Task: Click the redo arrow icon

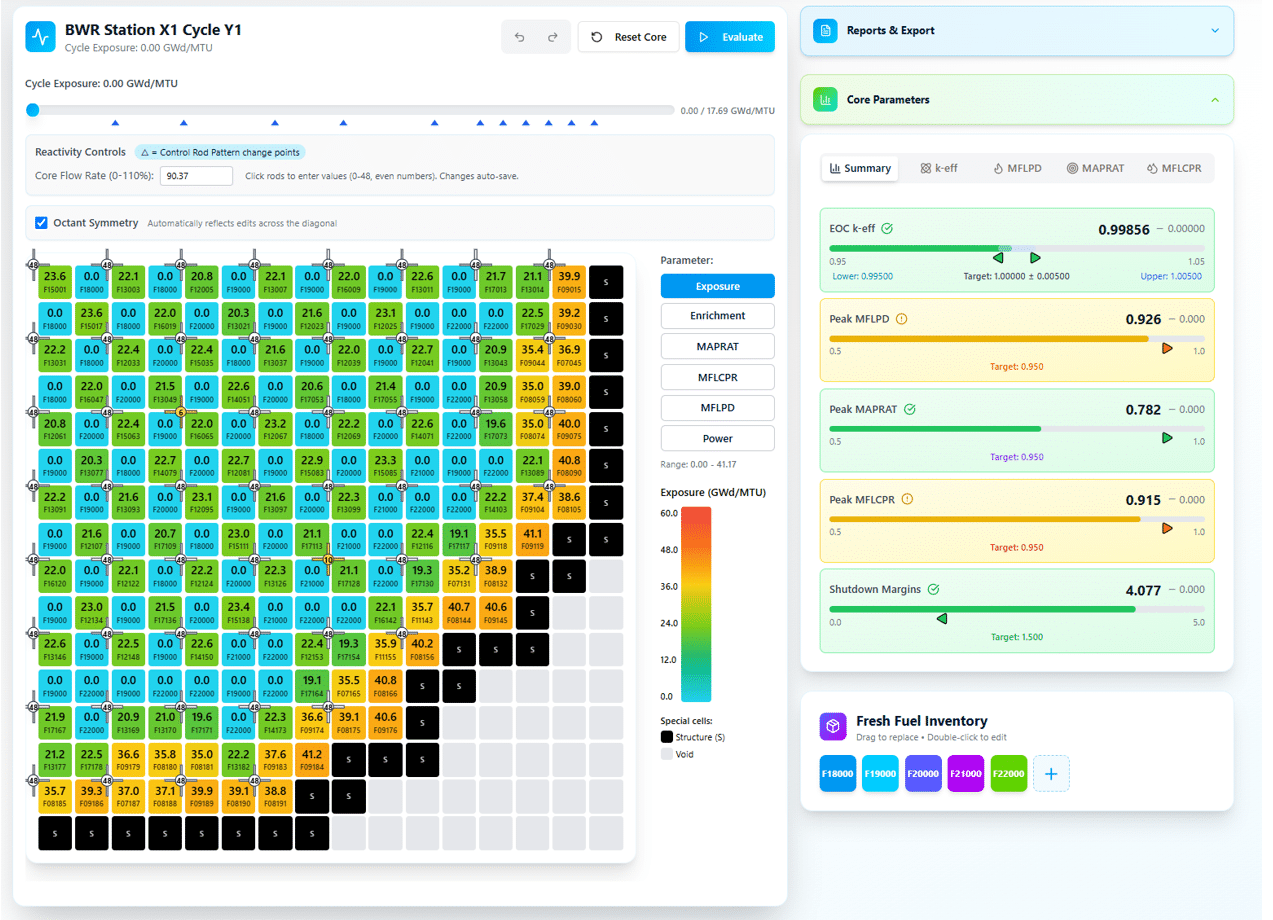Action: (552, 37)
